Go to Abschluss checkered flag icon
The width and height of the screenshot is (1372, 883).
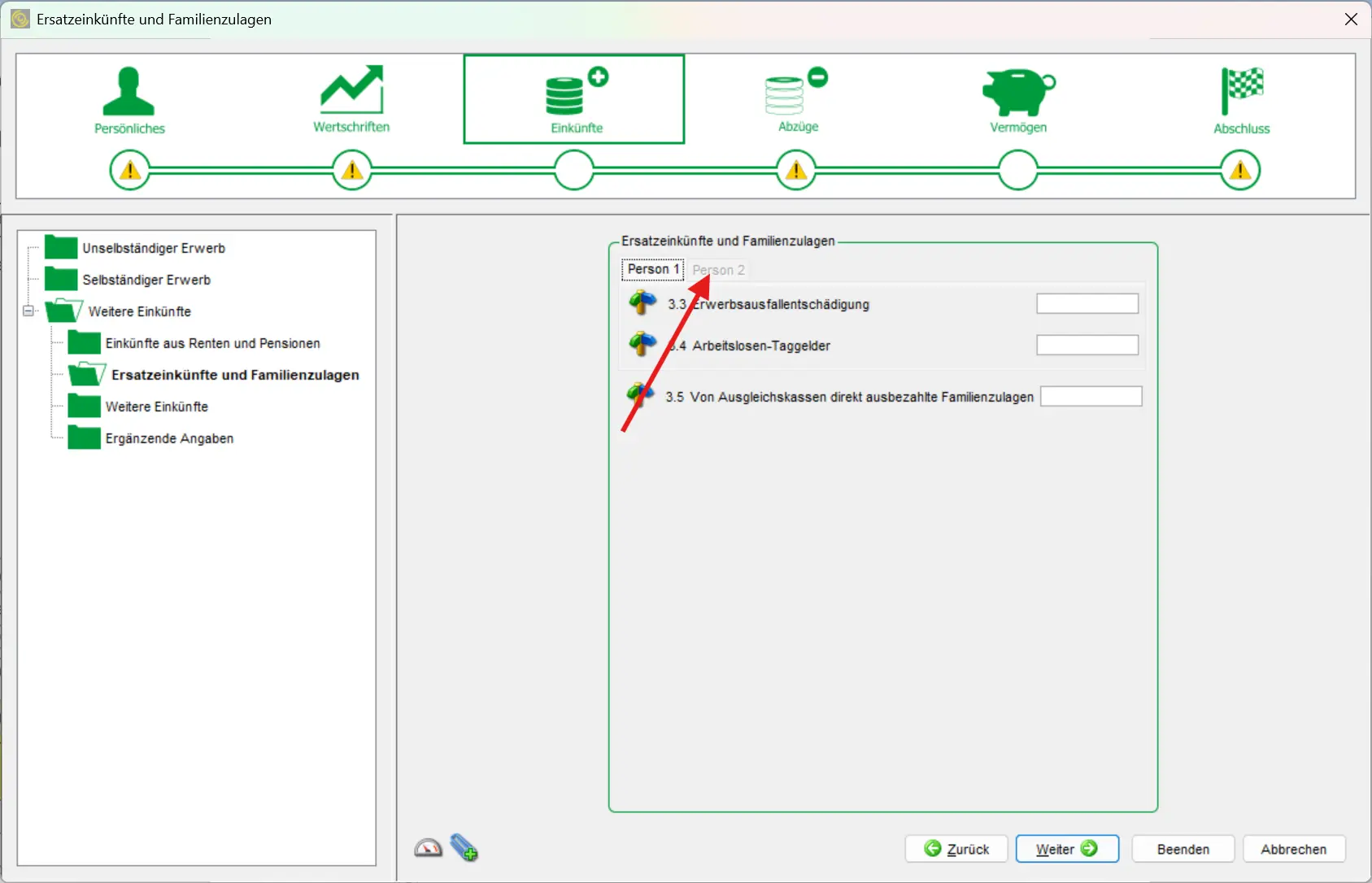point(1241,92)
